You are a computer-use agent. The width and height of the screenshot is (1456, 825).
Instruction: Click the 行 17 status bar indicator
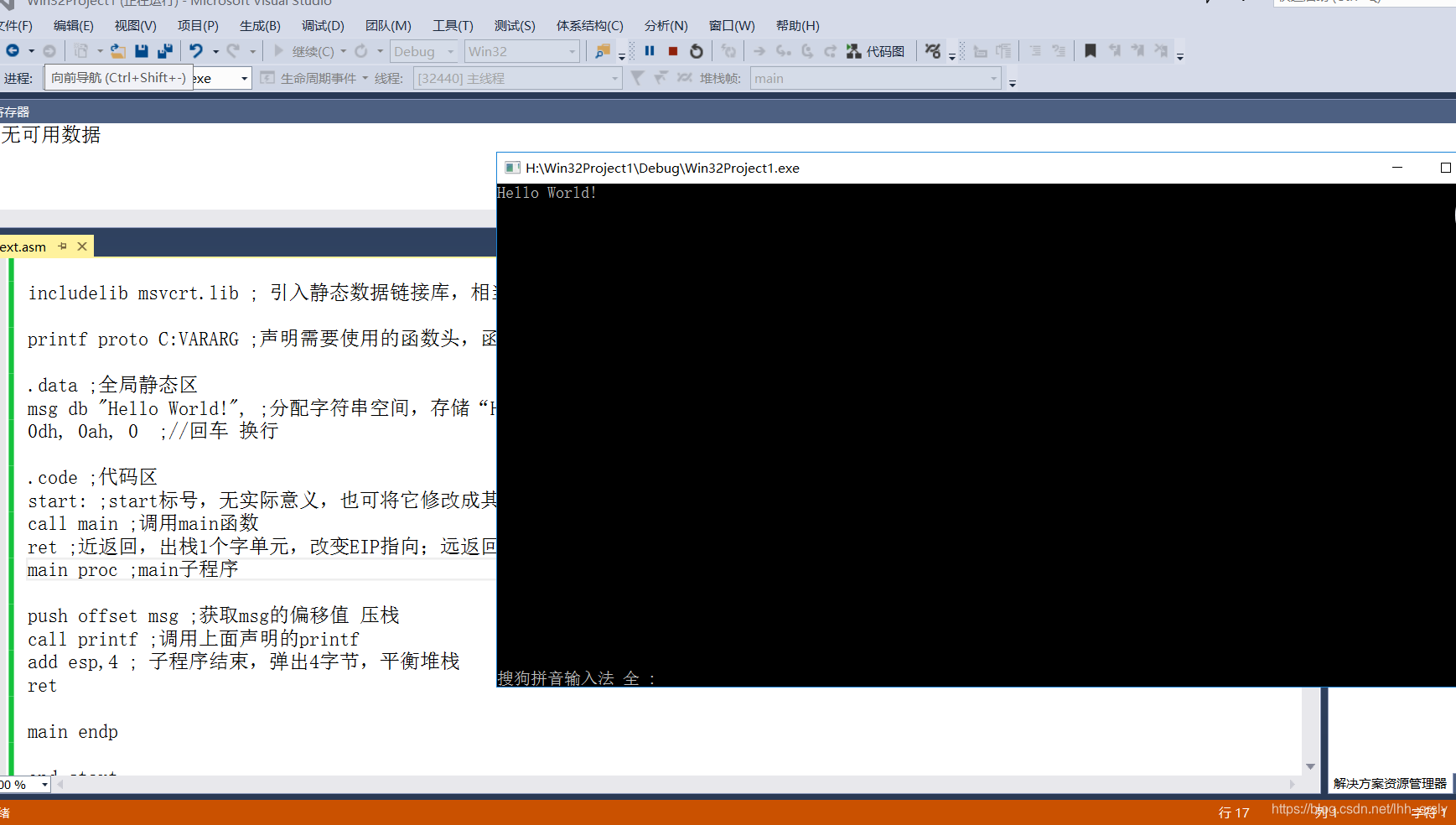[1234, 812]
